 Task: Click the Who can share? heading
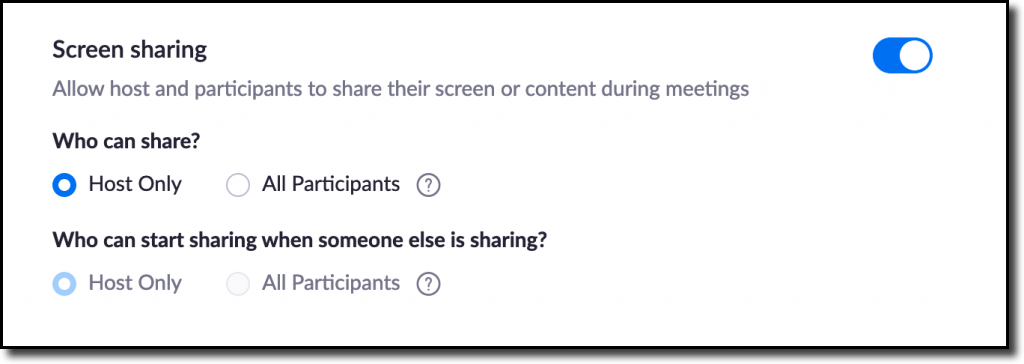pos(126,142)
